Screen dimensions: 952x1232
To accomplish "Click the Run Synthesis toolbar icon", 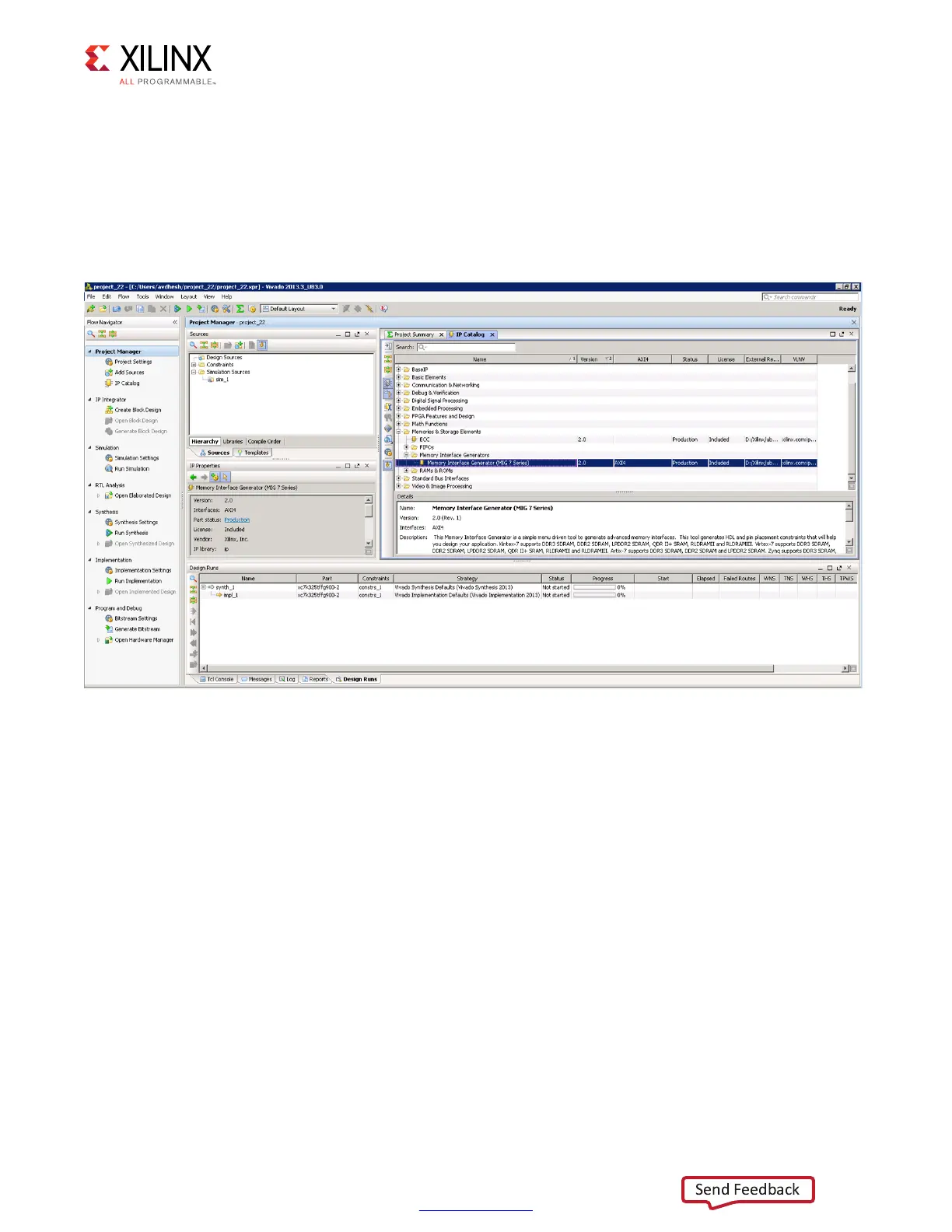I will tap(177, 309).
